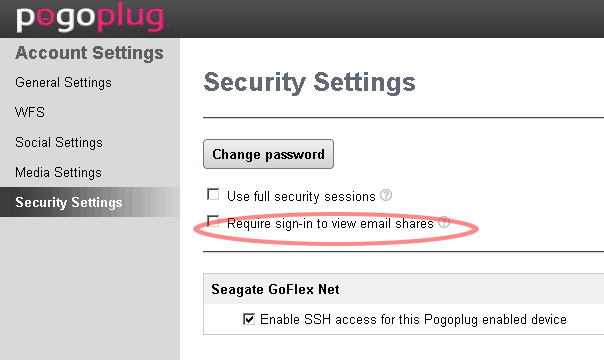604x360 pixels.
Task: Open help icon beside full security sessions
Action: coord(386,196)
